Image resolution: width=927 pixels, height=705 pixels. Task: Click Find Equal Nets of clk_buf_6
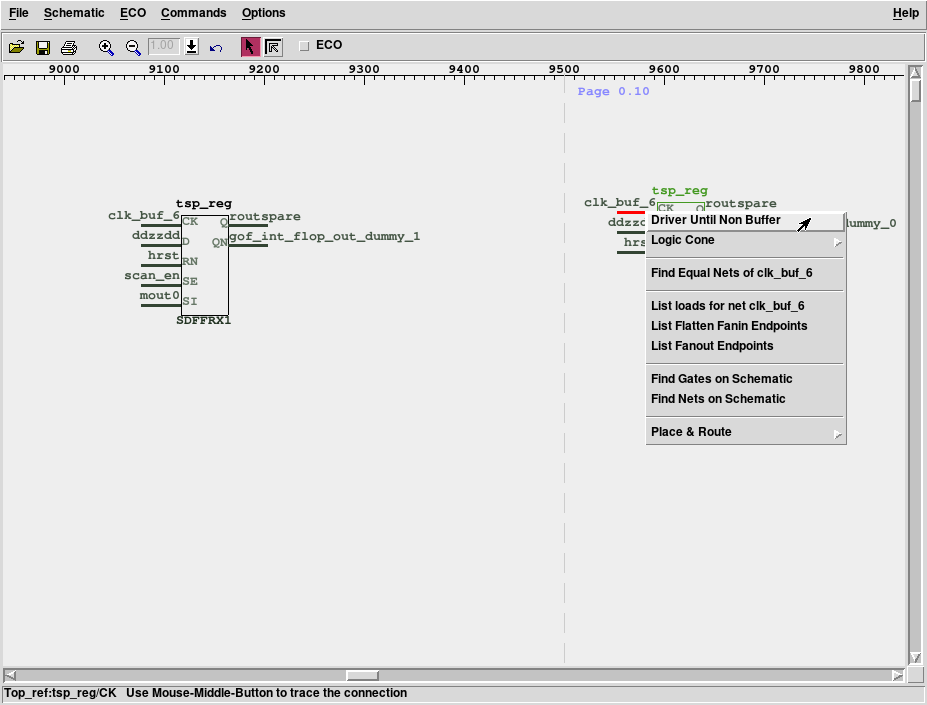(x=731, y=273)
